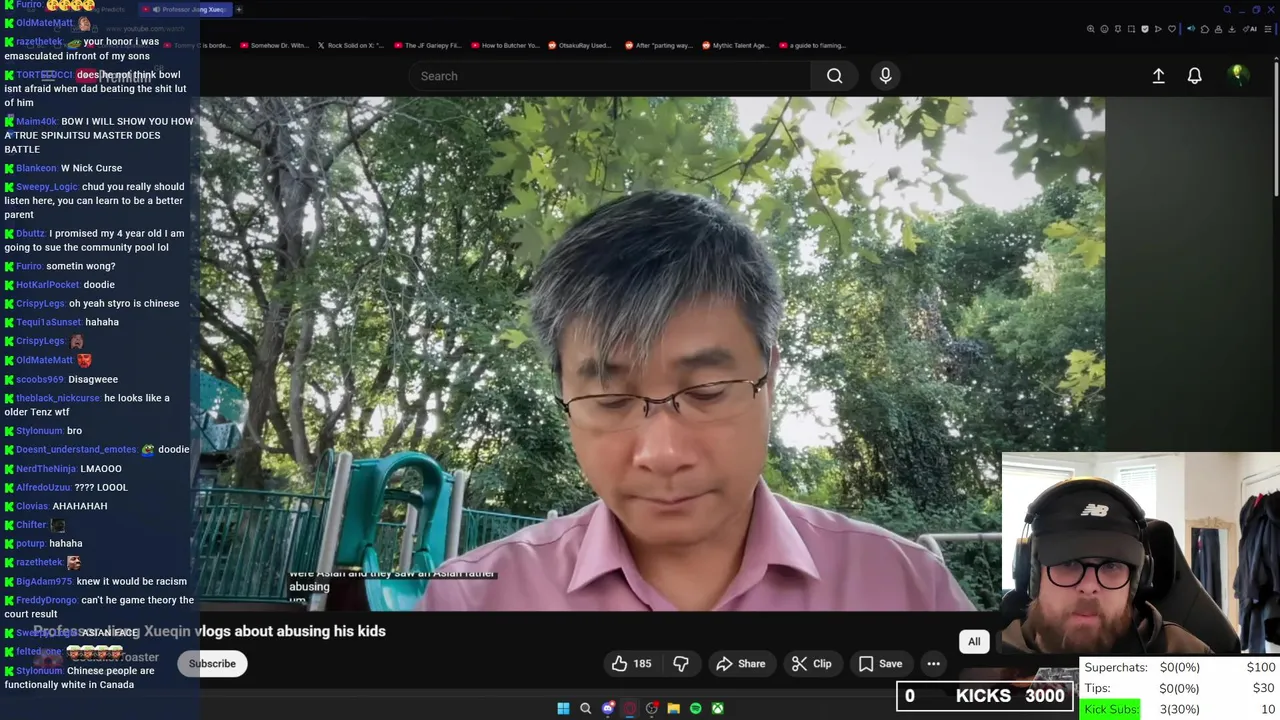Click the YouTube Search input field
The width and height of the screenshot is (1280, 720).
(610, 76)
